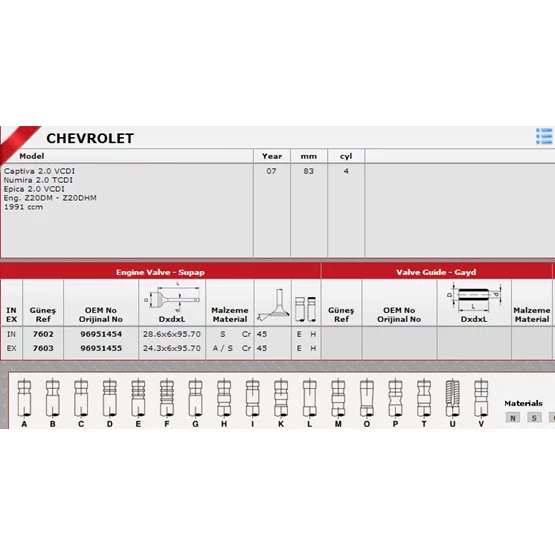Click the IN row label
The width and height of the screenshot is (555, 555).
pos(11,334)
